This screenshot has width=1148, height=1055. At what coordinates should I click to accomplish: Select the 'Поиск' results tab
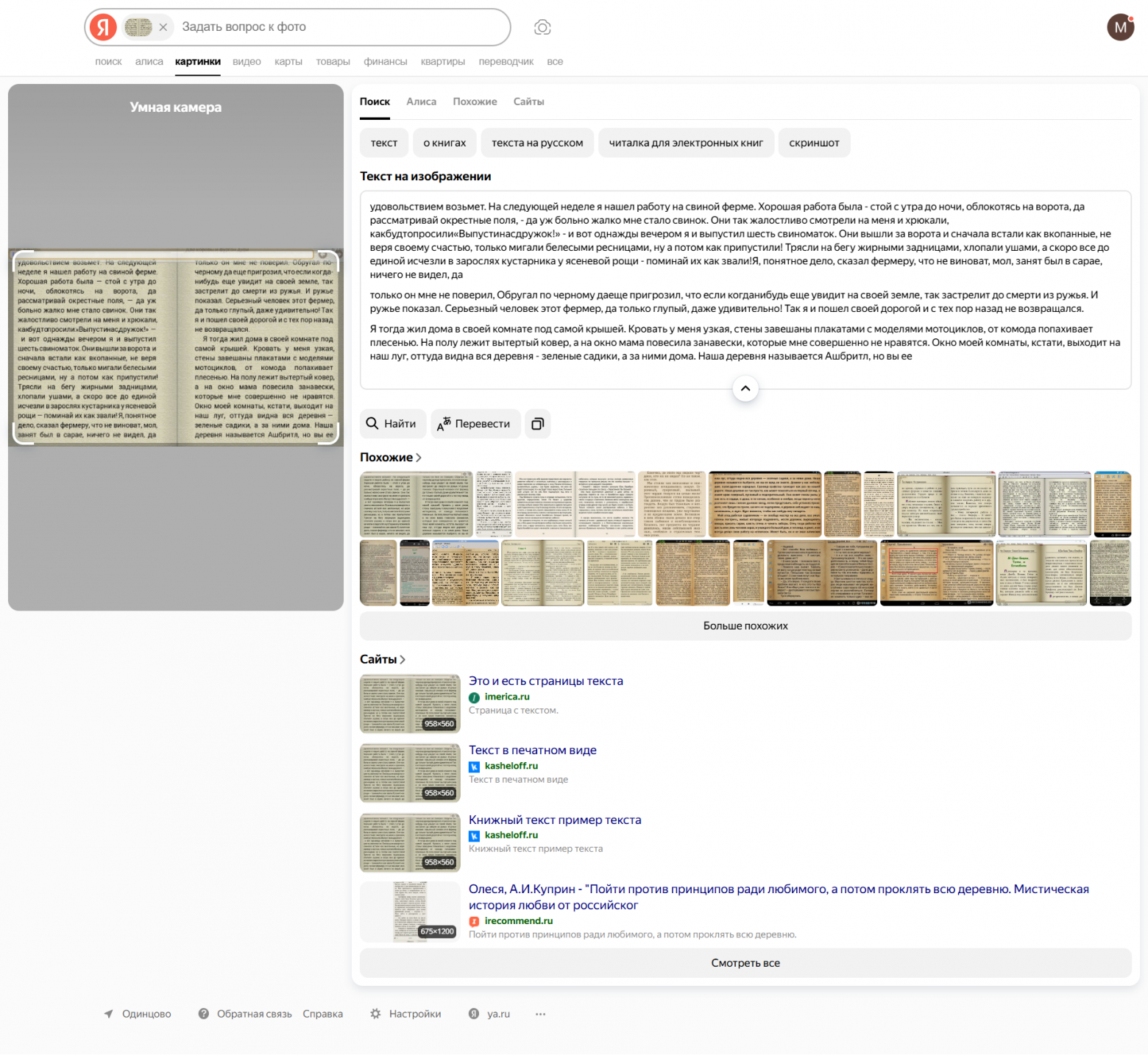[x=375, y=102]
